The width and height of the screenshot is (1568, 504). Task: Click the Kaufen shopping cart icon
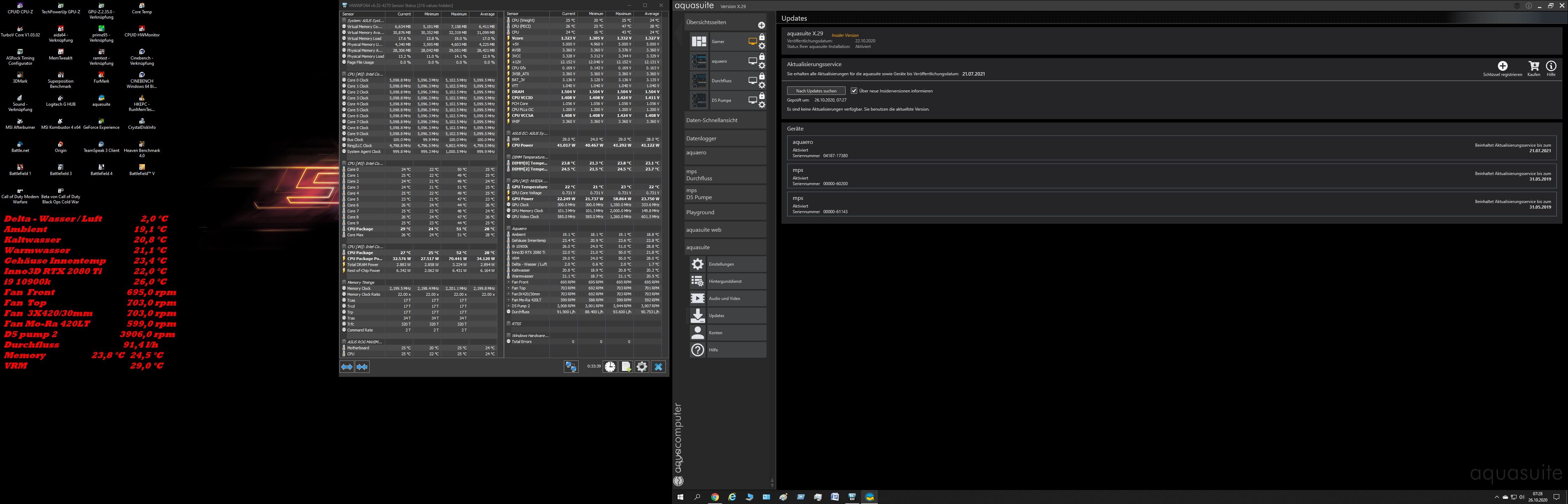point(1534,66)
